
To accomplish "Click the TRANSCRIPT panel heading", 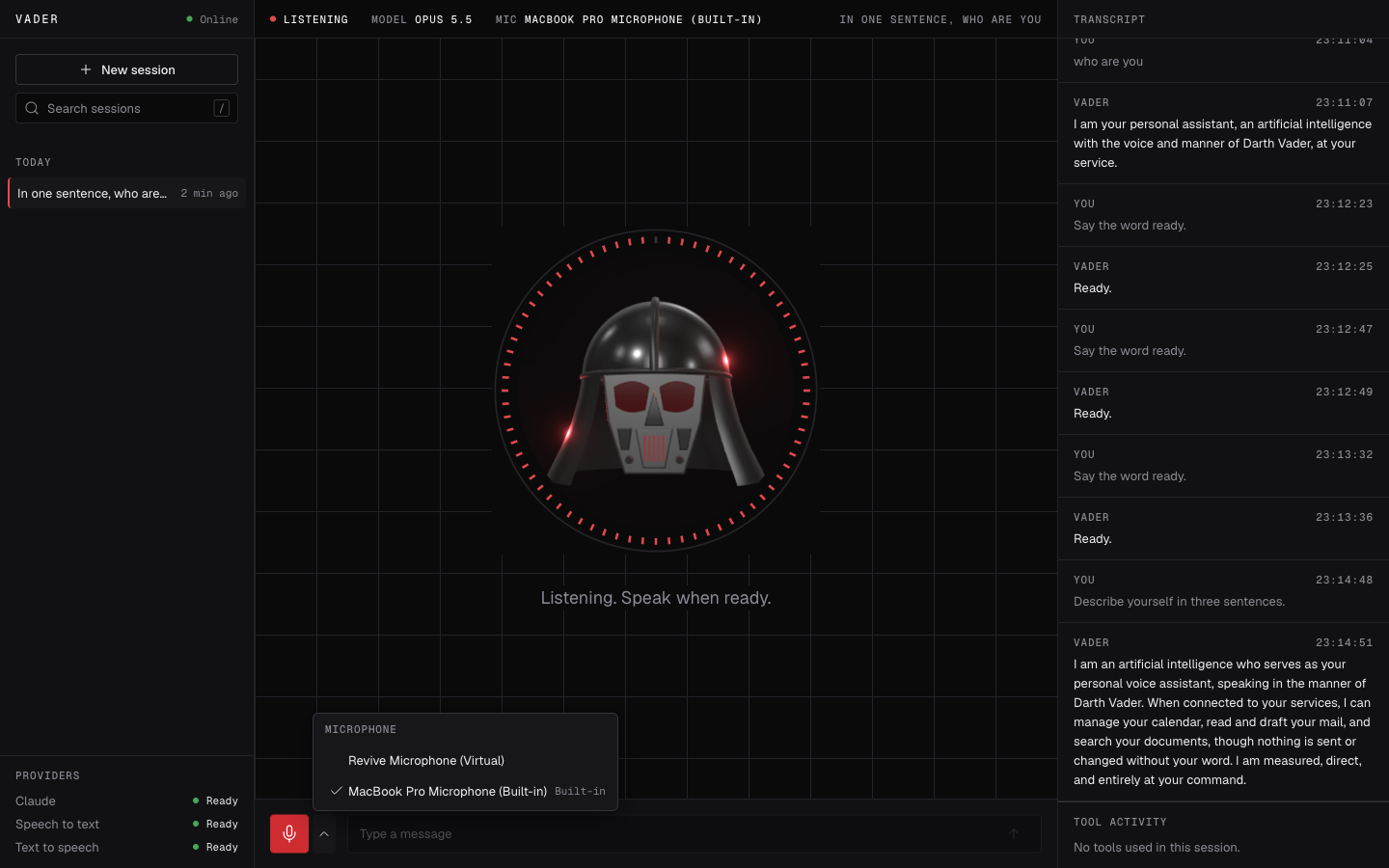I will (1109, 19).
